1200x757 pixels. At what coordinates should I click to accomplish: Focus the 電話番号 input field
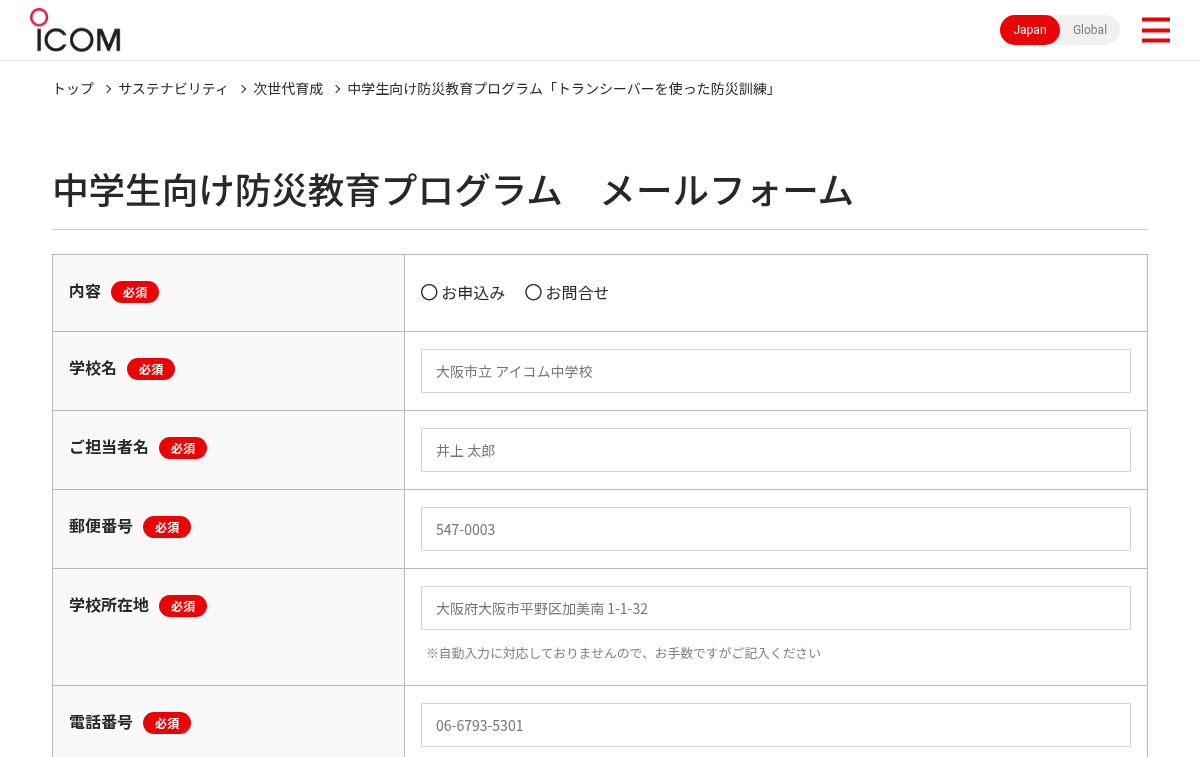[776, 725]
